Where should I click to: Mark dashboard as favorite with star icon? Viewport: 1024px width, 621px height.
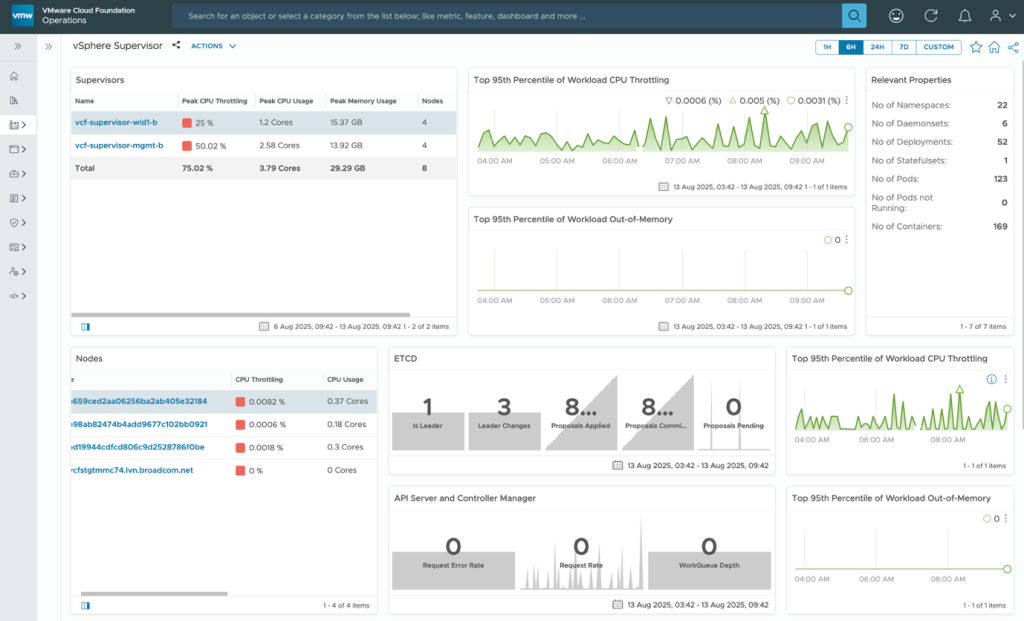click(976, 47)
